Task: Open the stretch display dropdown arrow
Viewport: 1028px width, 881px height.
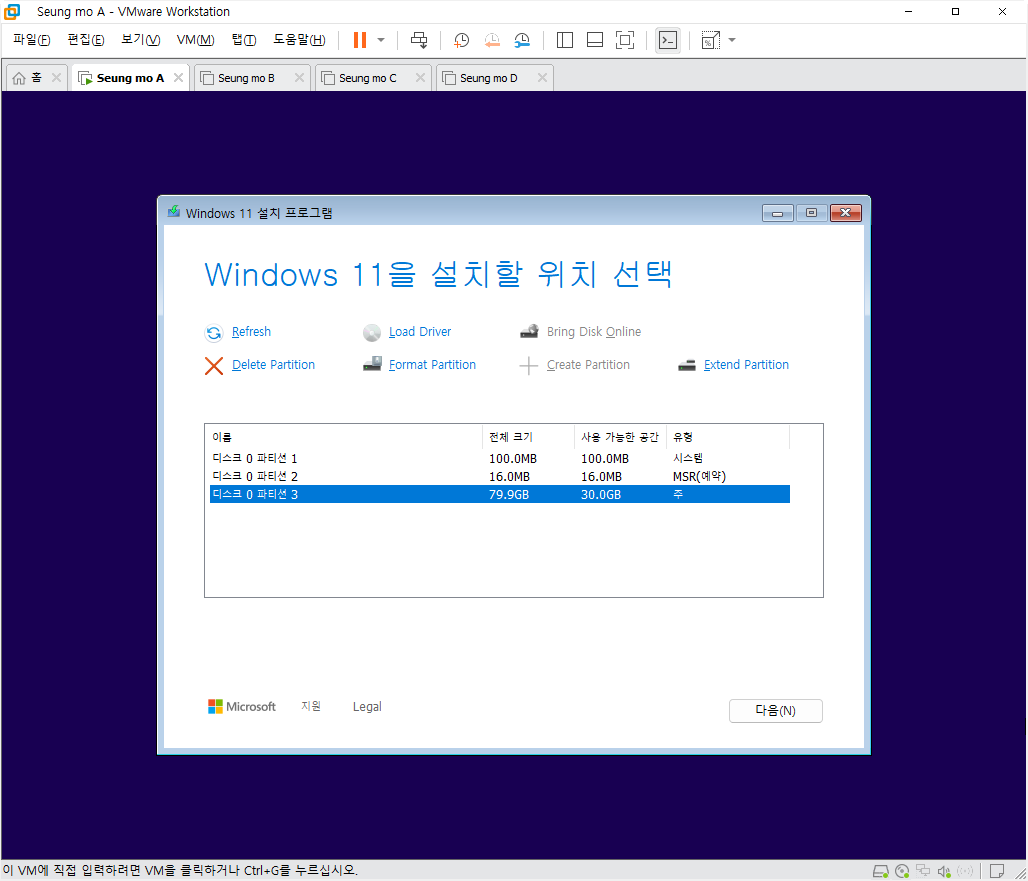Action: click(732, 40)
